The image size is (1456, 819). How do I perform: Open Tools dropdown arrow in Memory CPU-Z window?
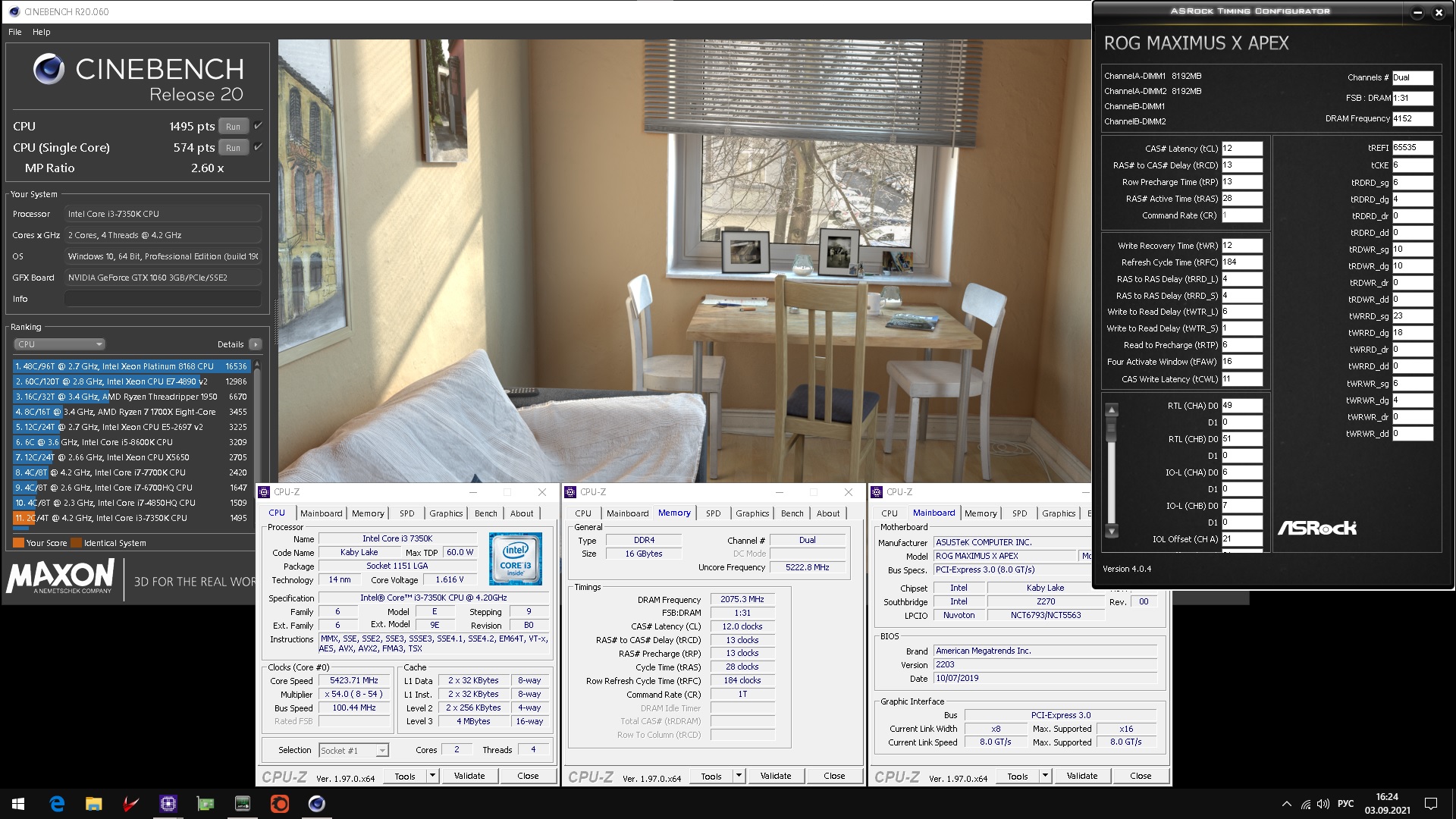739,776
